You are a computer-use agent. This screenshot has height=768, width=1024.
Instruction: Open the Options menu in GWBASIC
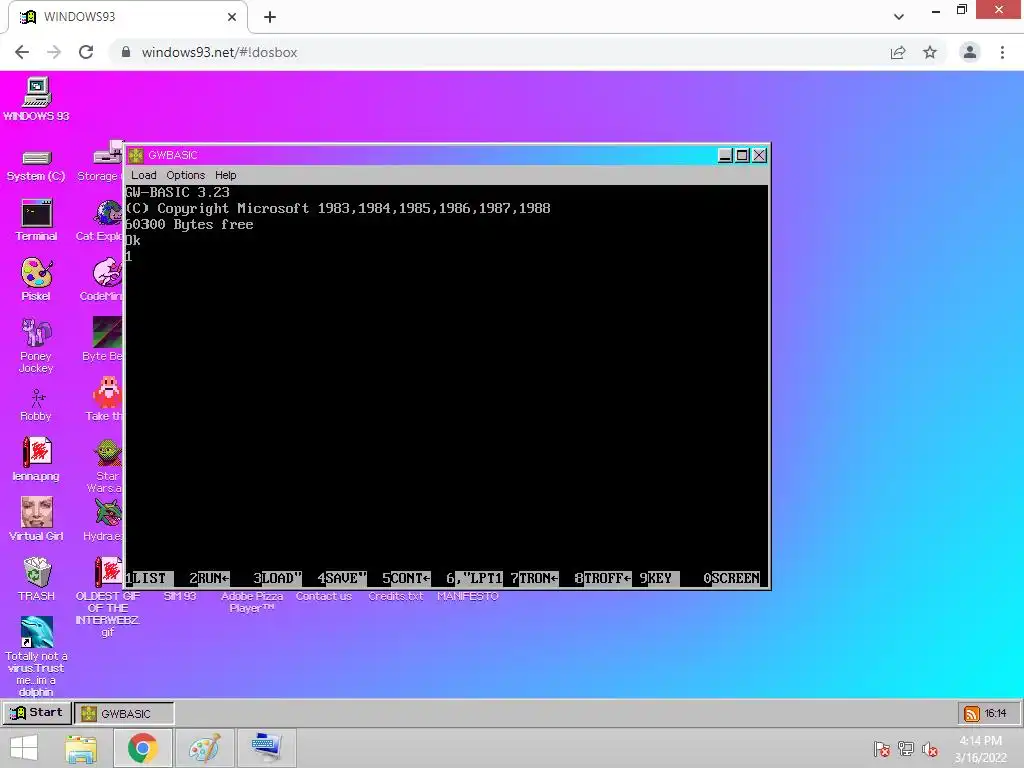coord(185,175)
